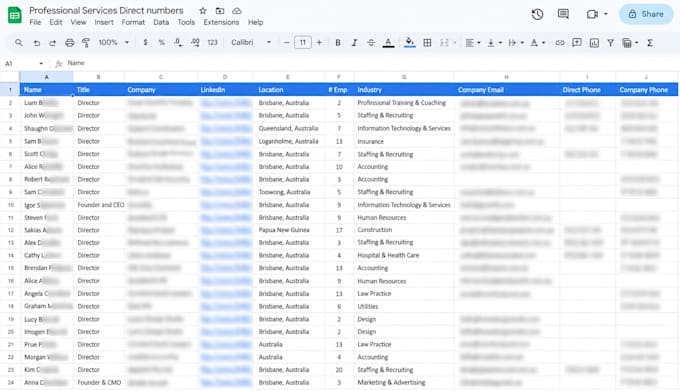This screenshot has width=680, height=391.
Task: Insert a chart
Action: point(594,42)
